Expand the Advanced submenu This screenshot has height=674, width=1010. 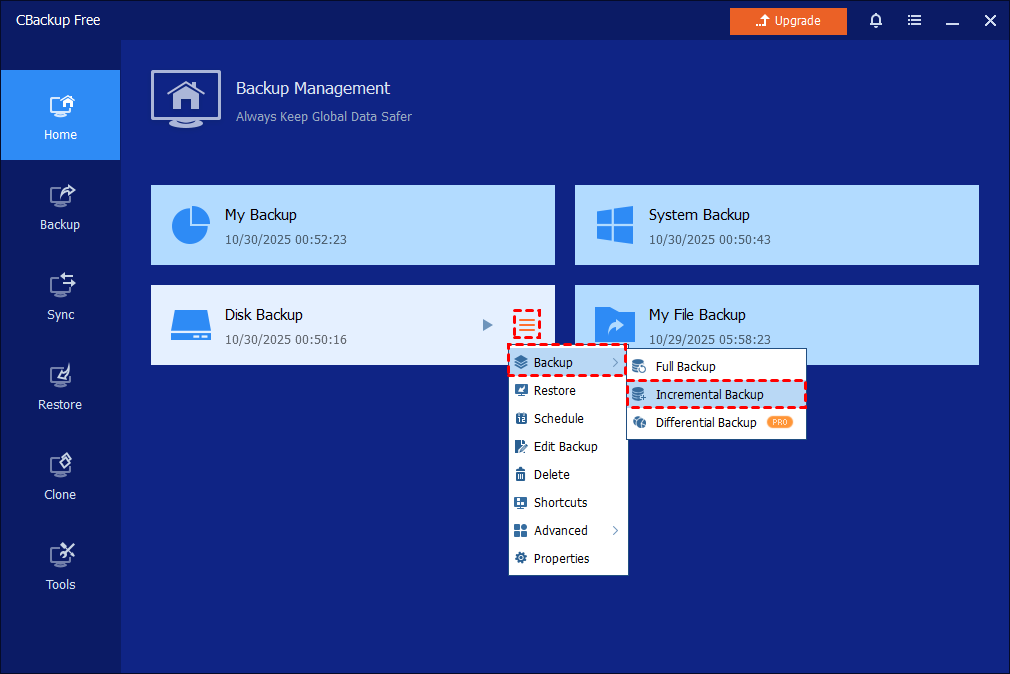(567, 530)
